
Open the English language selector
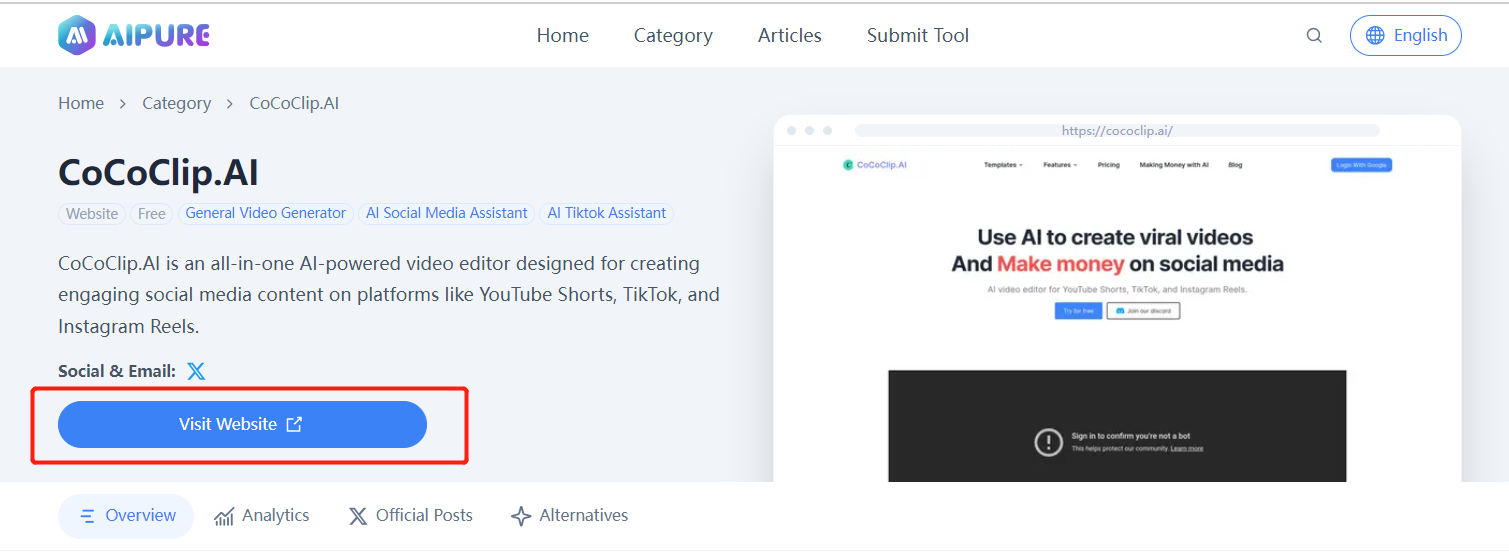pyautogui.click(x=1406, y=36)
